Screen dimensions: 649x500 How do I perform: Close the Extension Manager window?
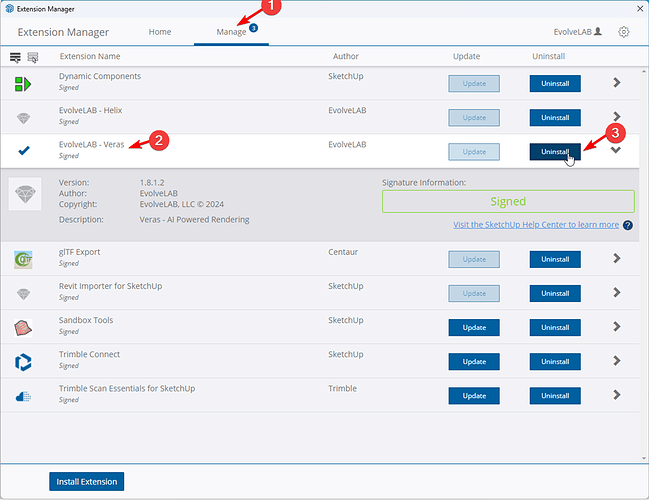point(639,8)
